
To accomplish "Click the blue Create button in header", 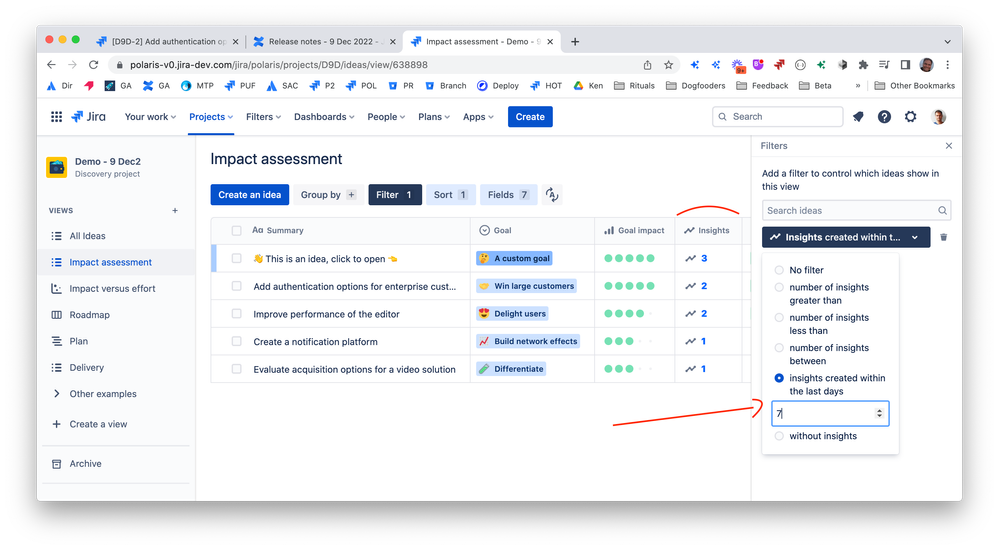I will [x=530, y=117].
